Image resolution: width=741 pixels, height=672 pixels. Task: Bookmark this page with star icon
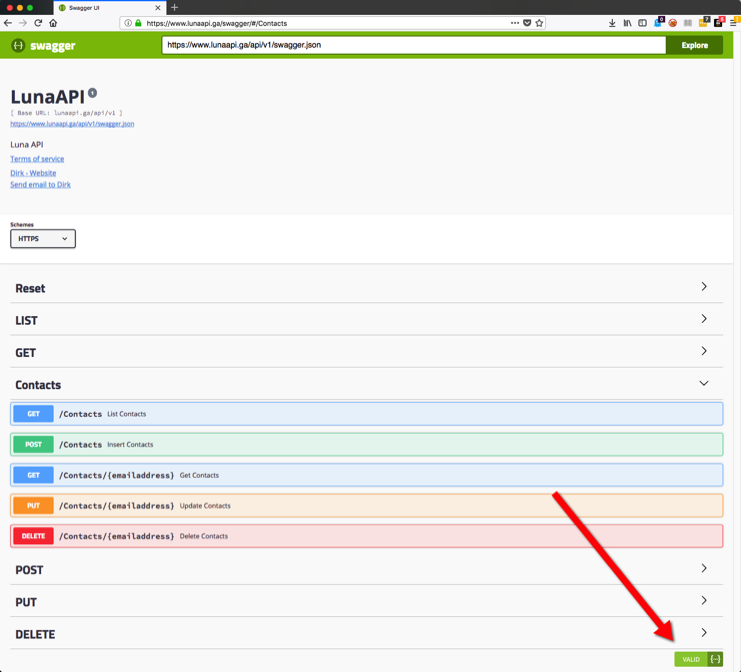[x=539, y=23]
